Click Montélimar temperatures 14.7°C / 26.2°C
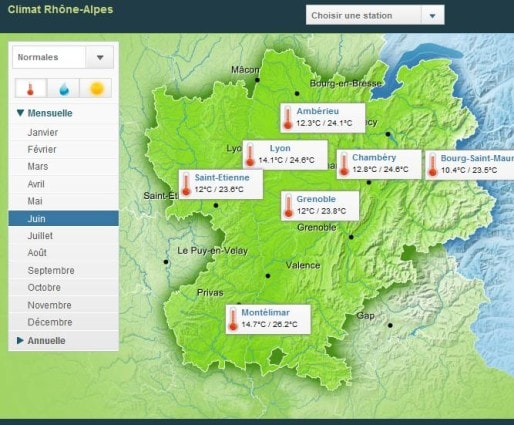Screen dimensions: 514x425 tap(269, 324)
